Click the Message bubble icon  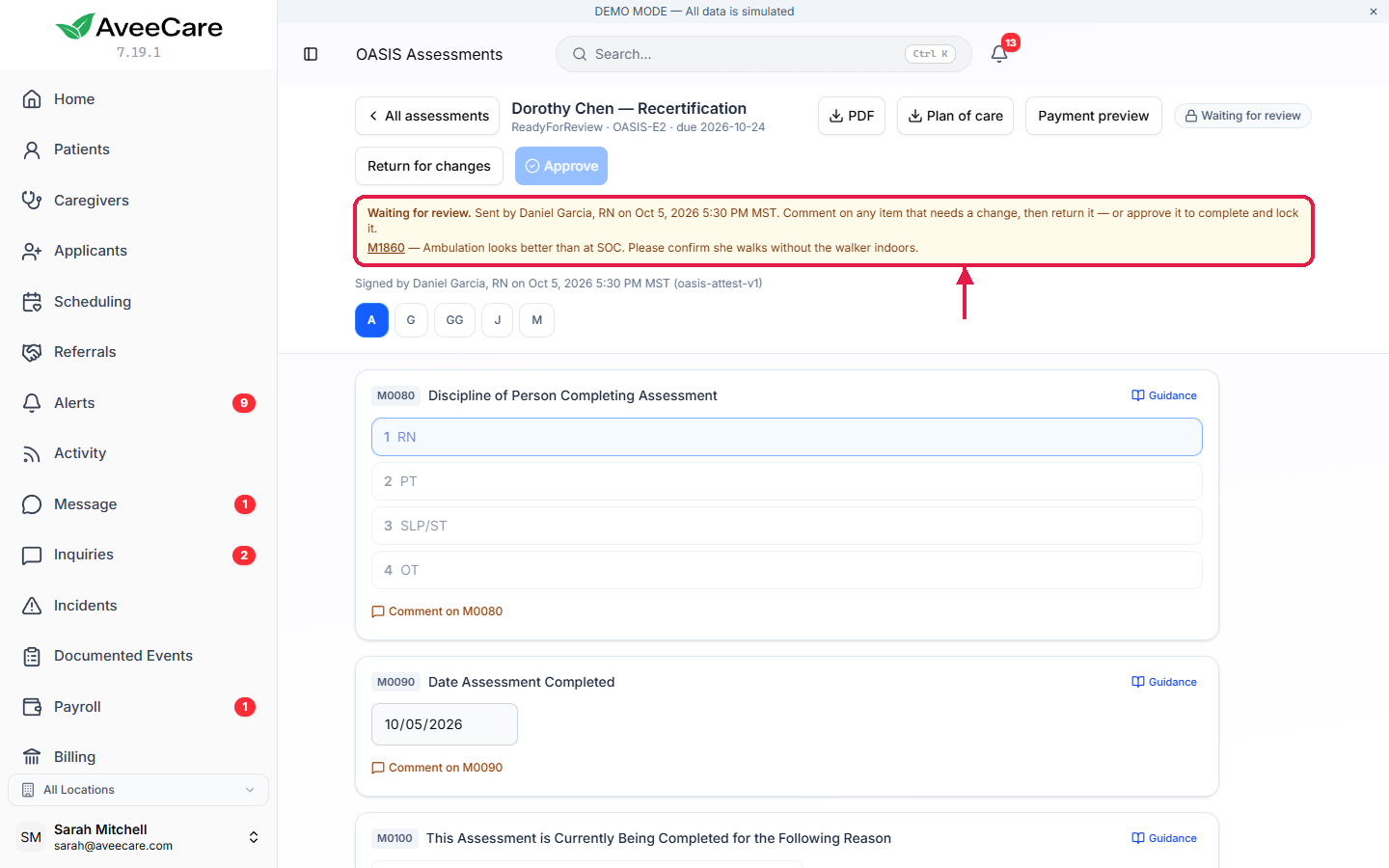point(32,504)
